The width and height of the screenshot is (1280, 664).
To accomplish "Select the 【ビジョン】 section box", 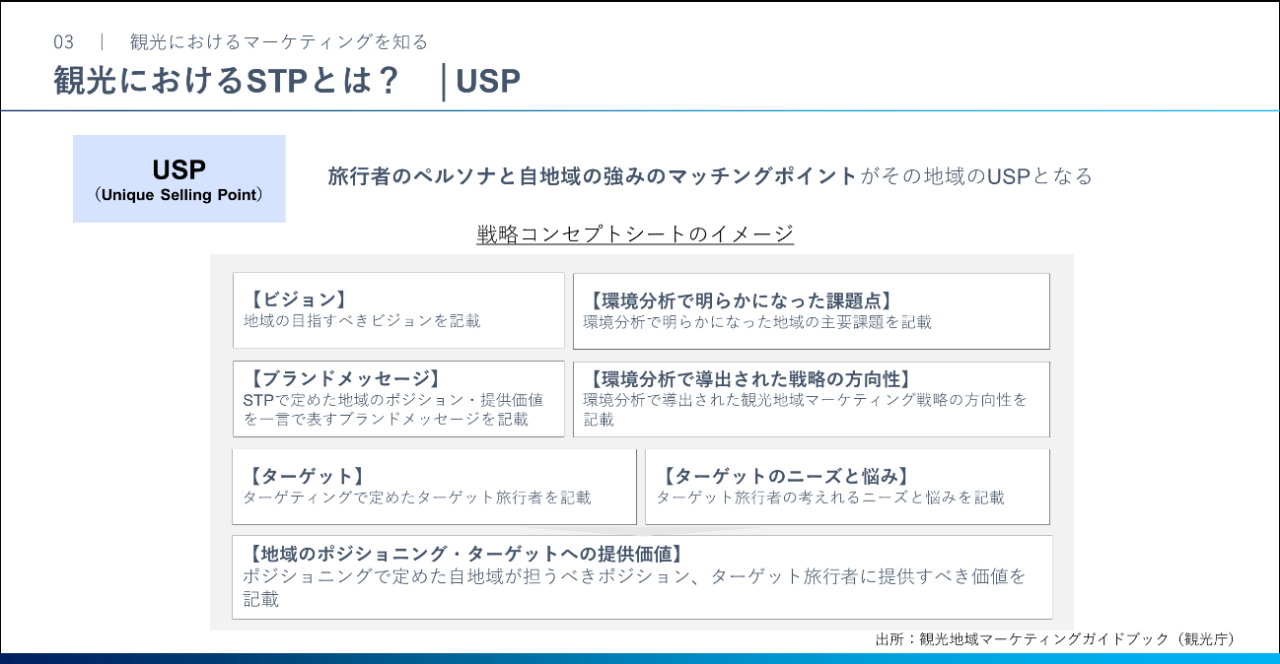I will tap(398, 310).
